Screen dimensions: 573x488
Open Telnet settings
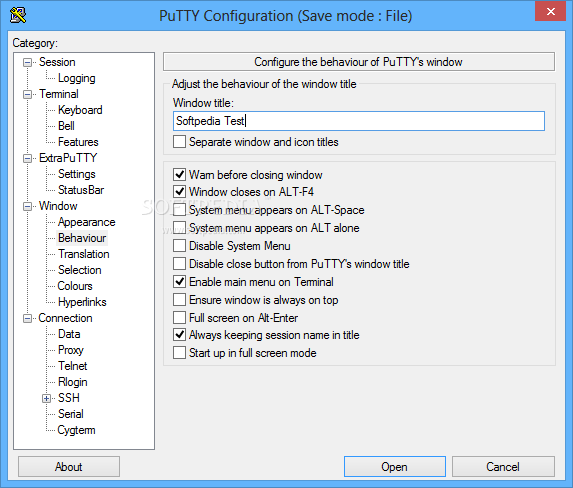pos(73,366)
